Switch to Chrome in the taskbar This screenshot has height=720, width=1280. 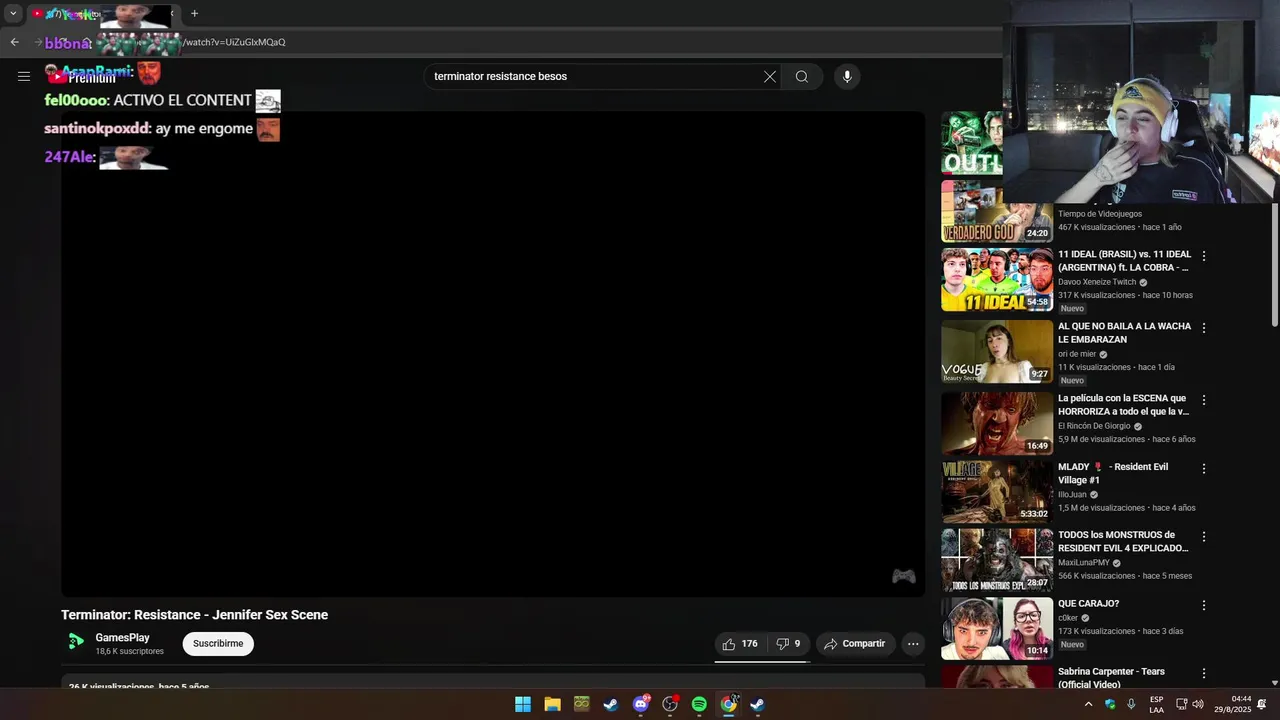pyautogui.click(x=729, y=704)
